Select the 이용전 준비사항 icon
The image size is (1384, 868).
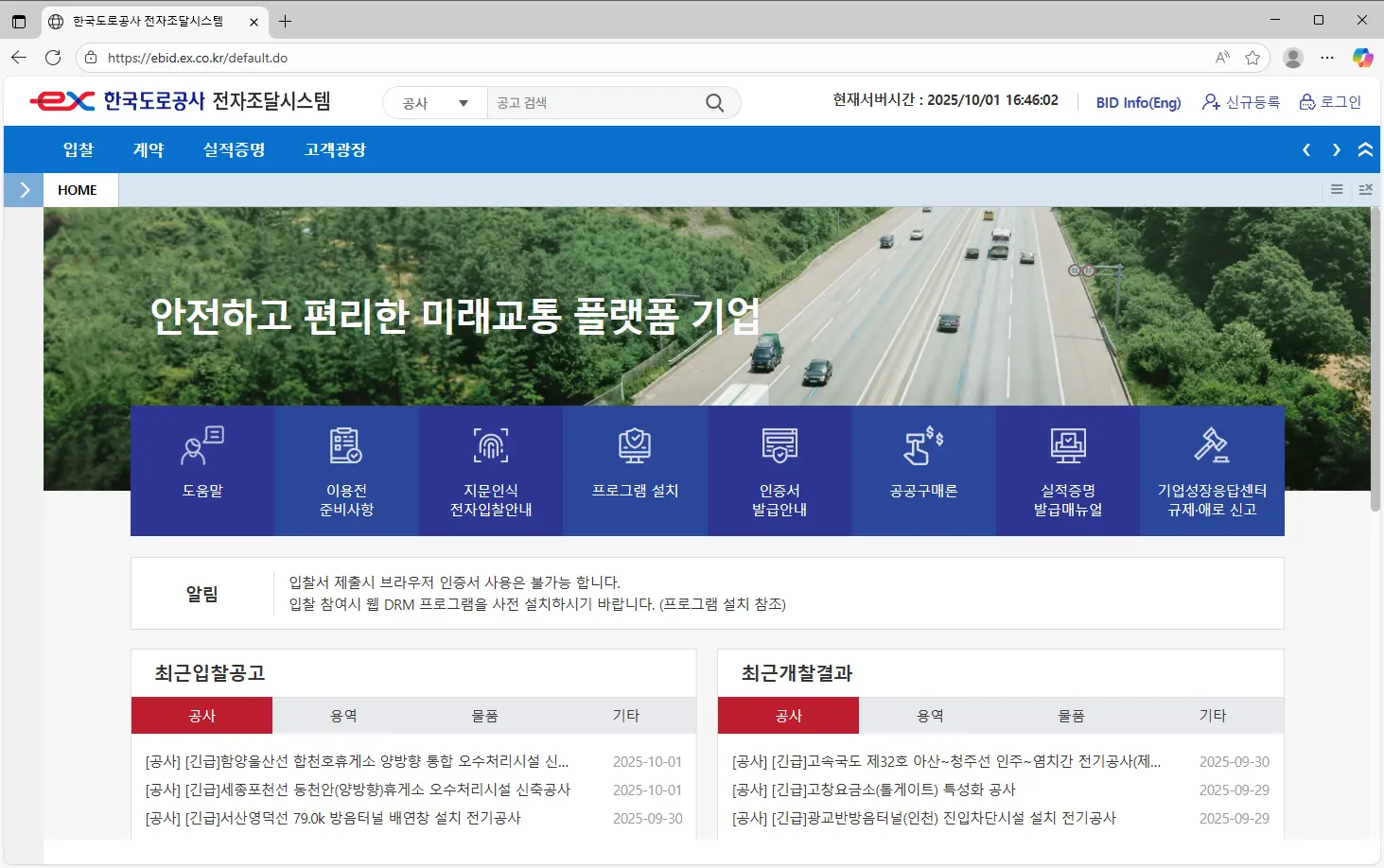tap(346, 463)
